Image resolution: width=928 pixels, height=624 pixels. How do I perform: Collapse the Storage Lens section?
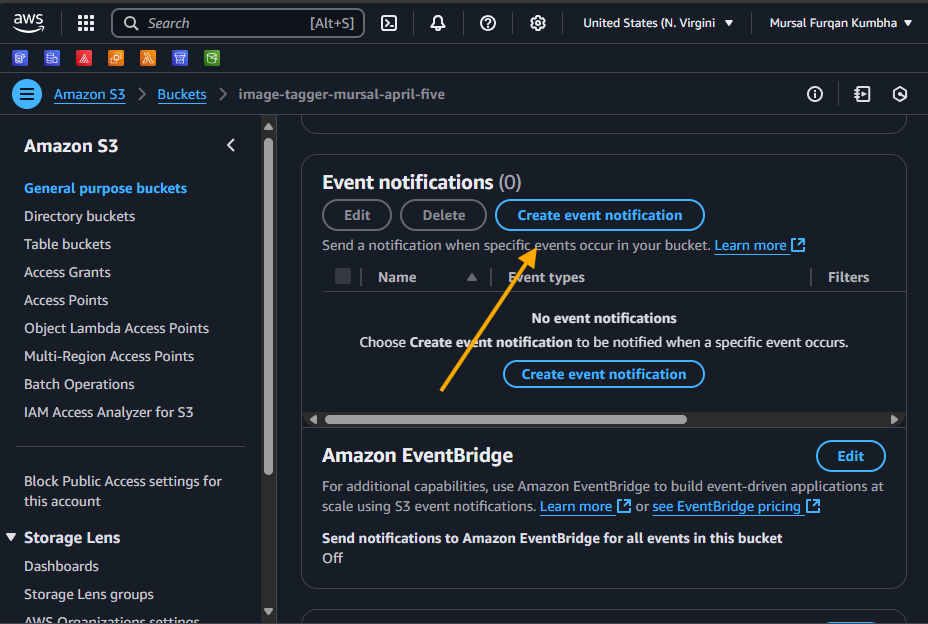tap(11, 537)
